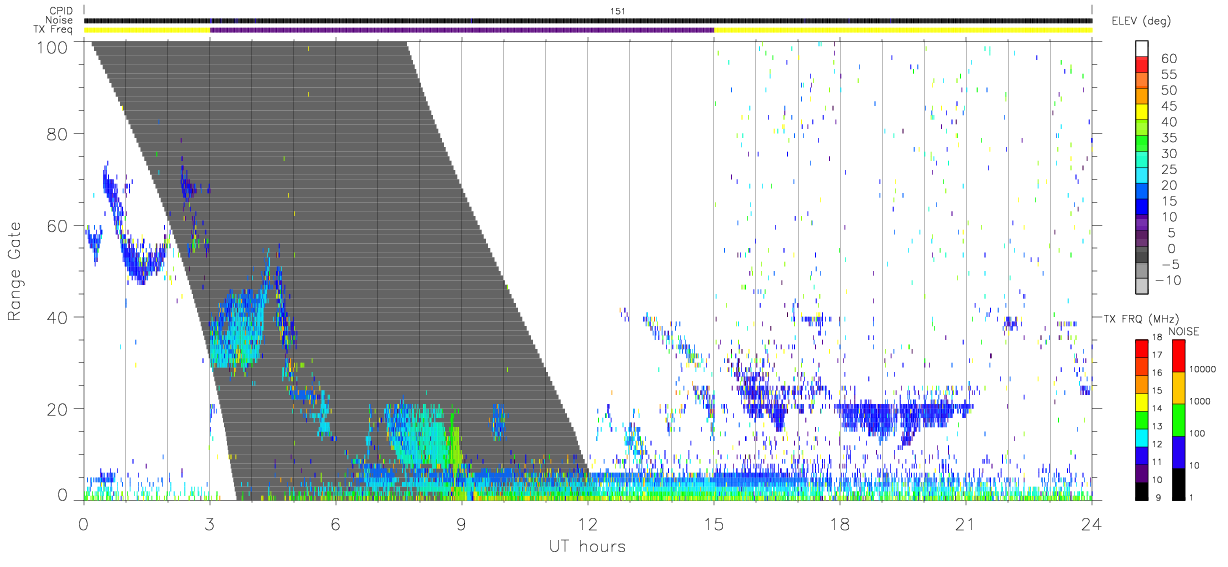Screen dimensions: 1228x567
Task: Select the ELEV (deg) colorbar title
Action: click(1142, 21)
